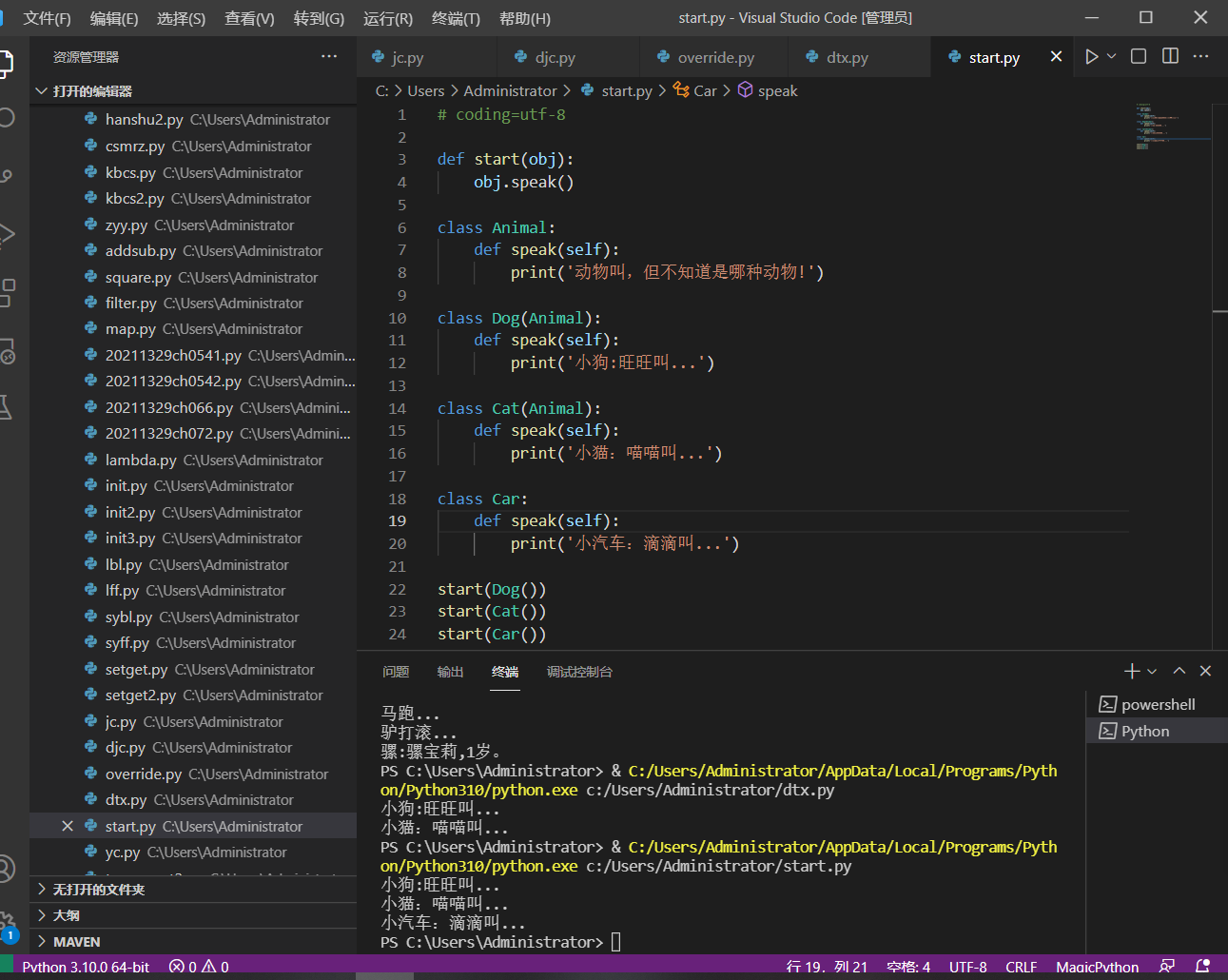Screen dimensions: 1228x980
Task: Run the Python file with play button
Action: click(1091, 57)
